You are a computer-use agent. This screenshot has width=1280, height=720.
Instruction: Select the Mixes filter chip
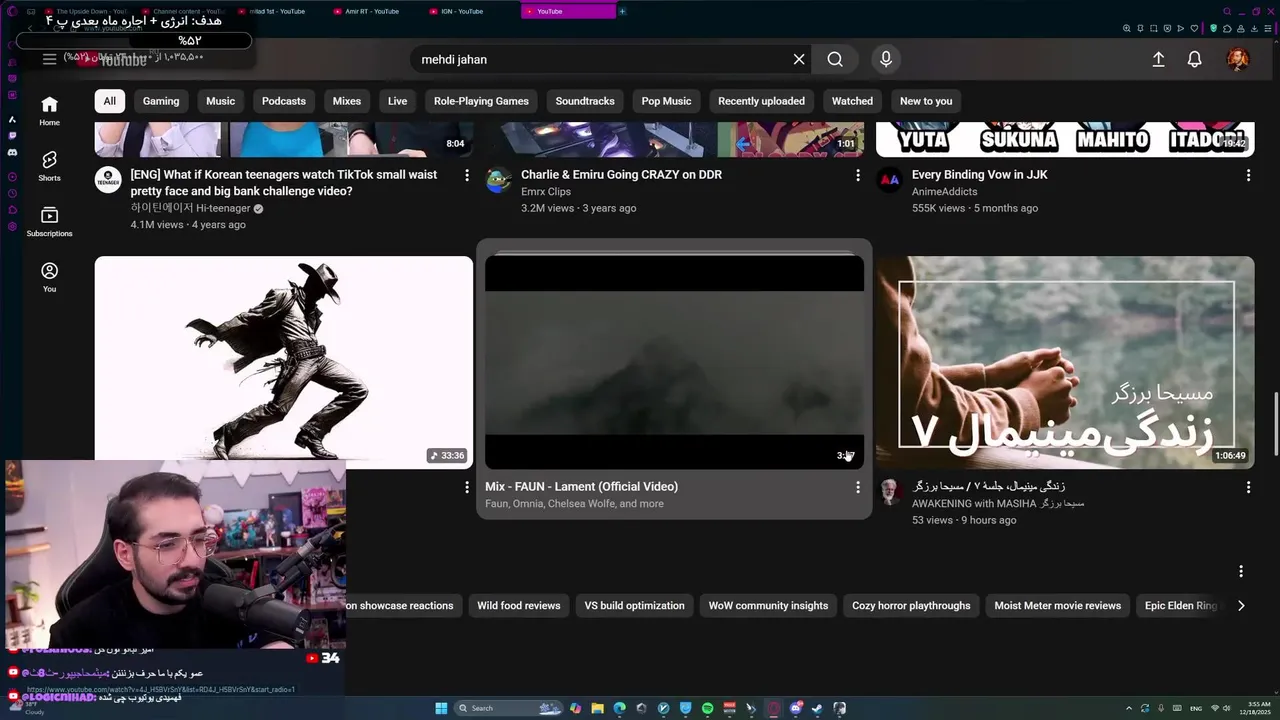coord(347,101)
